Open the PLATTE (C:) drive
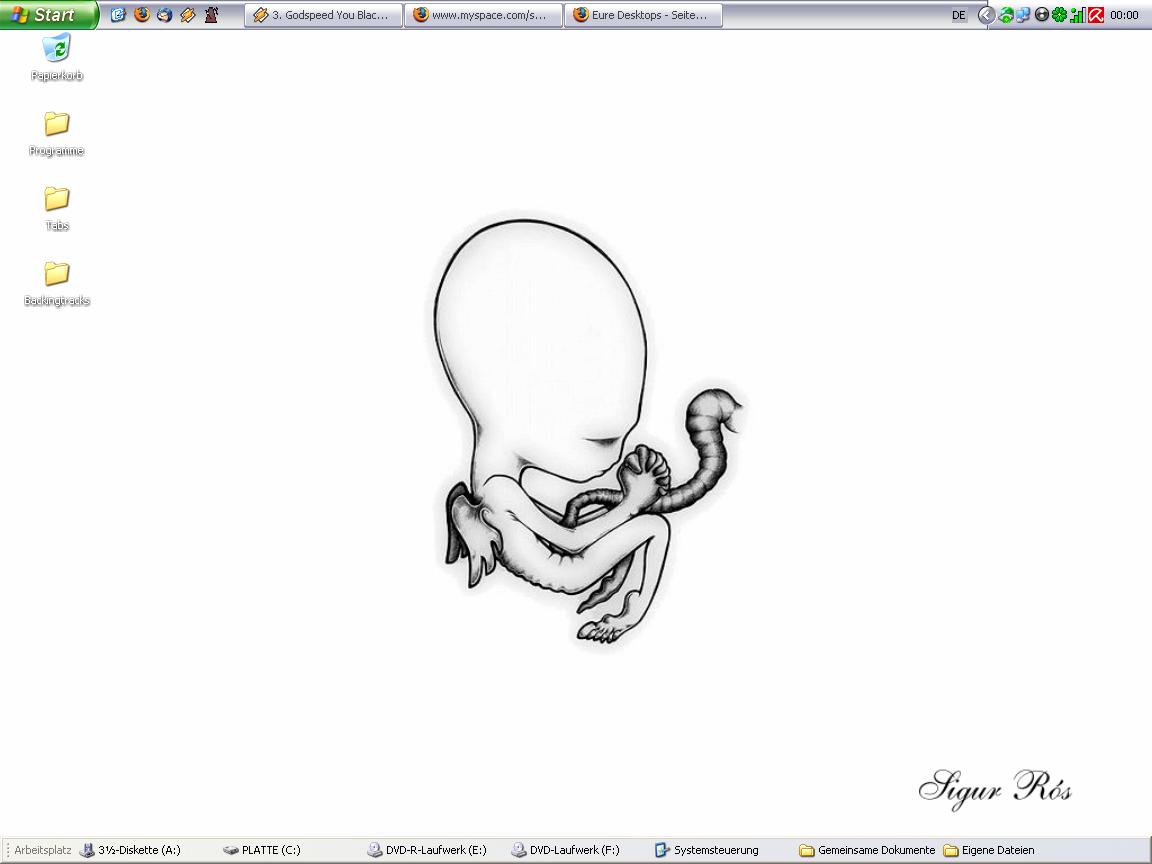Image resolution: width=1152 pixels, height=864 pixels. pos(262,850)
